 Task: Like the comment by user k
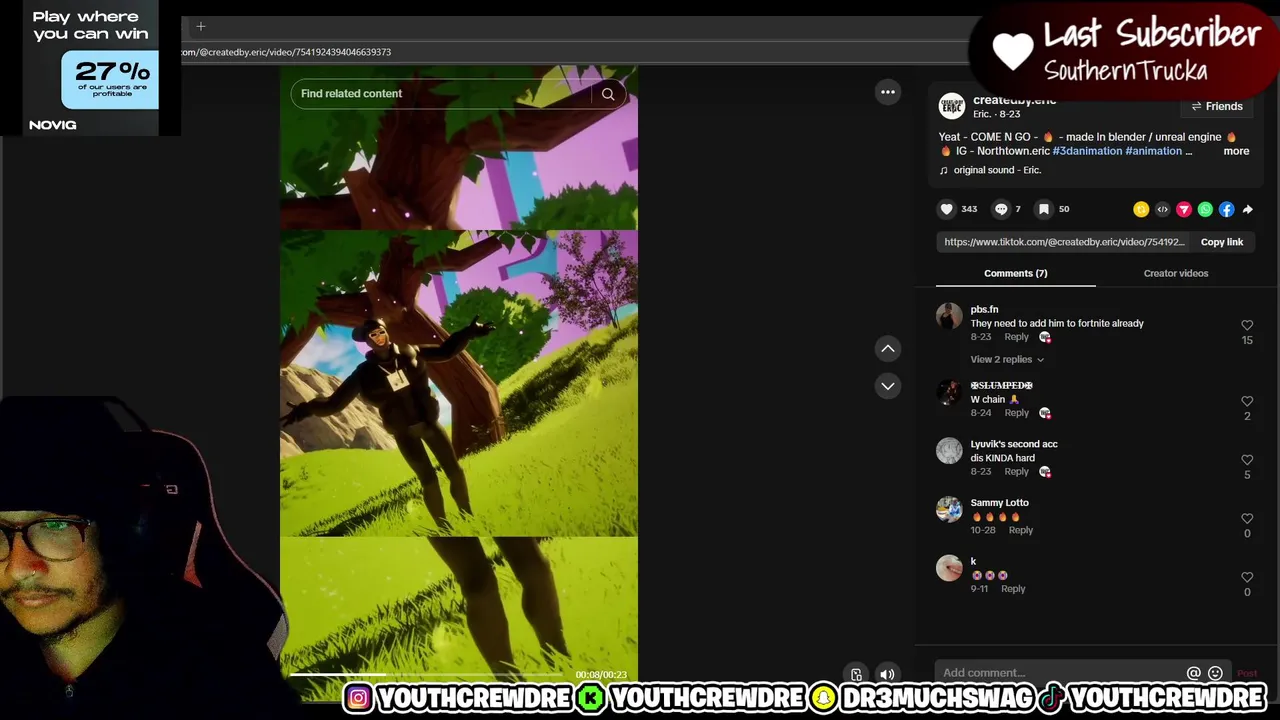(x=1247, y=577)
